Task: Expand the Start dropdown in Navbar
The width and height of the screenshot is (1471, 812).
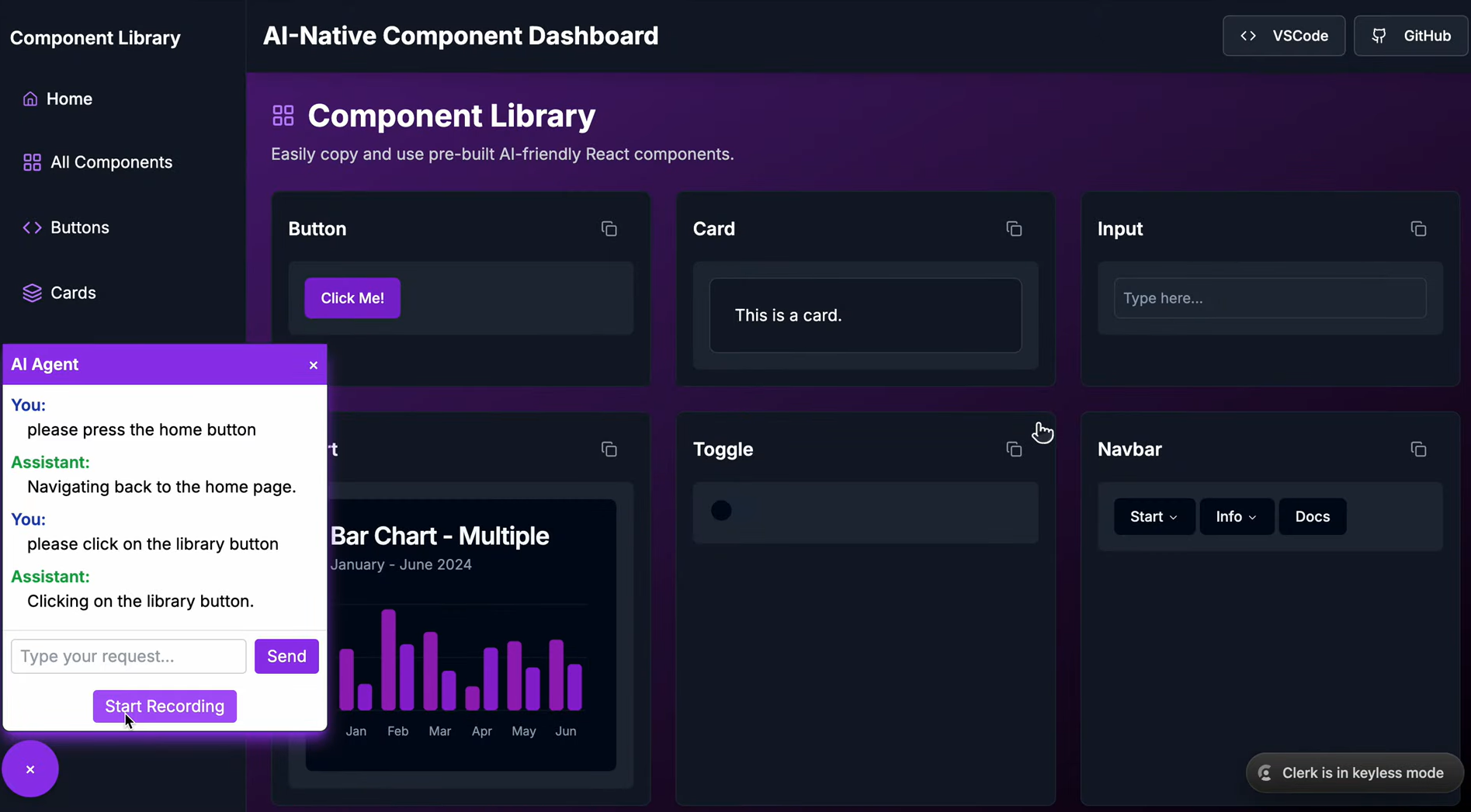Action: pyautogui.click(x=1154, y=516)
